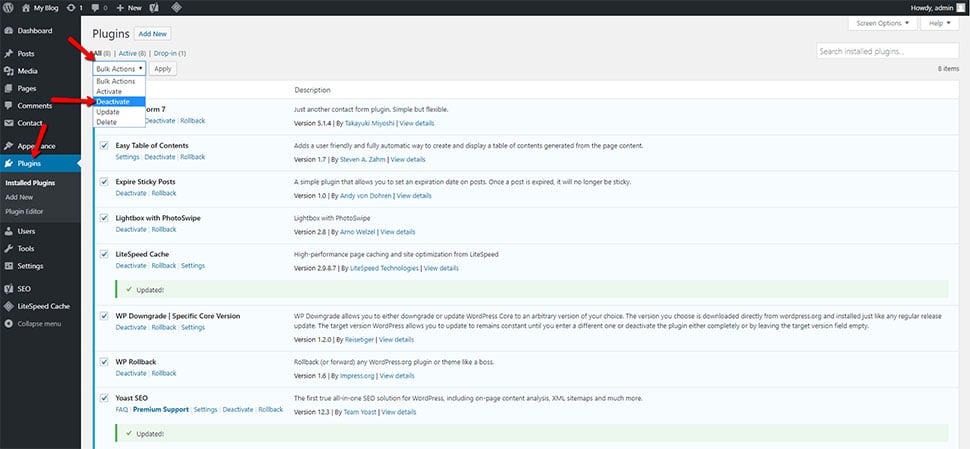The width and height of the screenshot is (970, 449).
Task: Open LiteSpeed diamond icon in admin bar
Action: pos(176,8)
